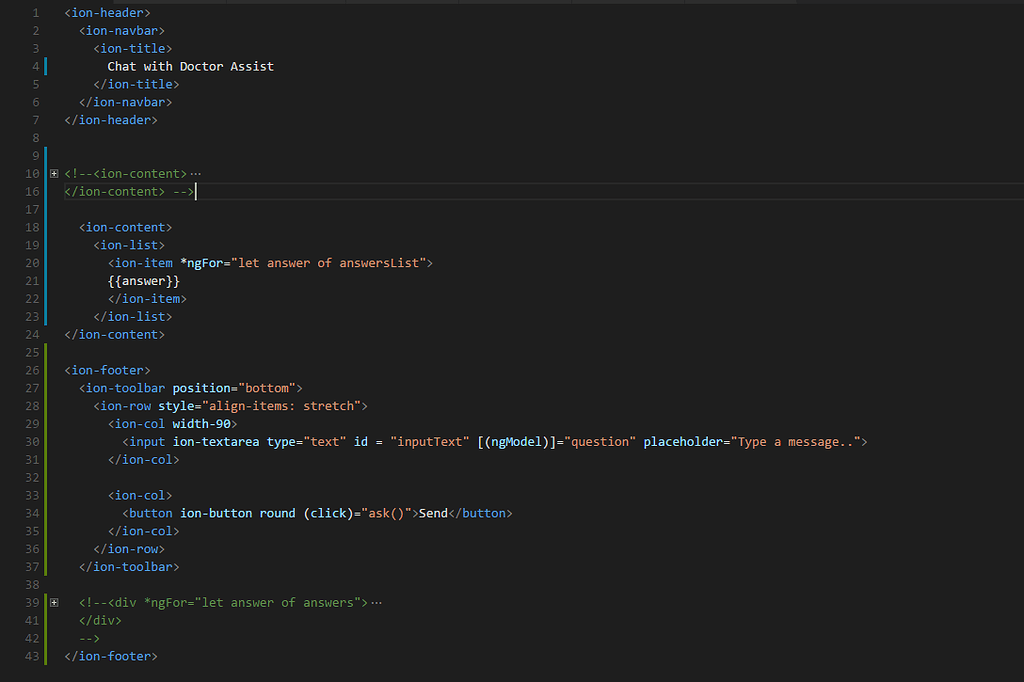Click the {{answer}} interpolation text

point(144,281)
